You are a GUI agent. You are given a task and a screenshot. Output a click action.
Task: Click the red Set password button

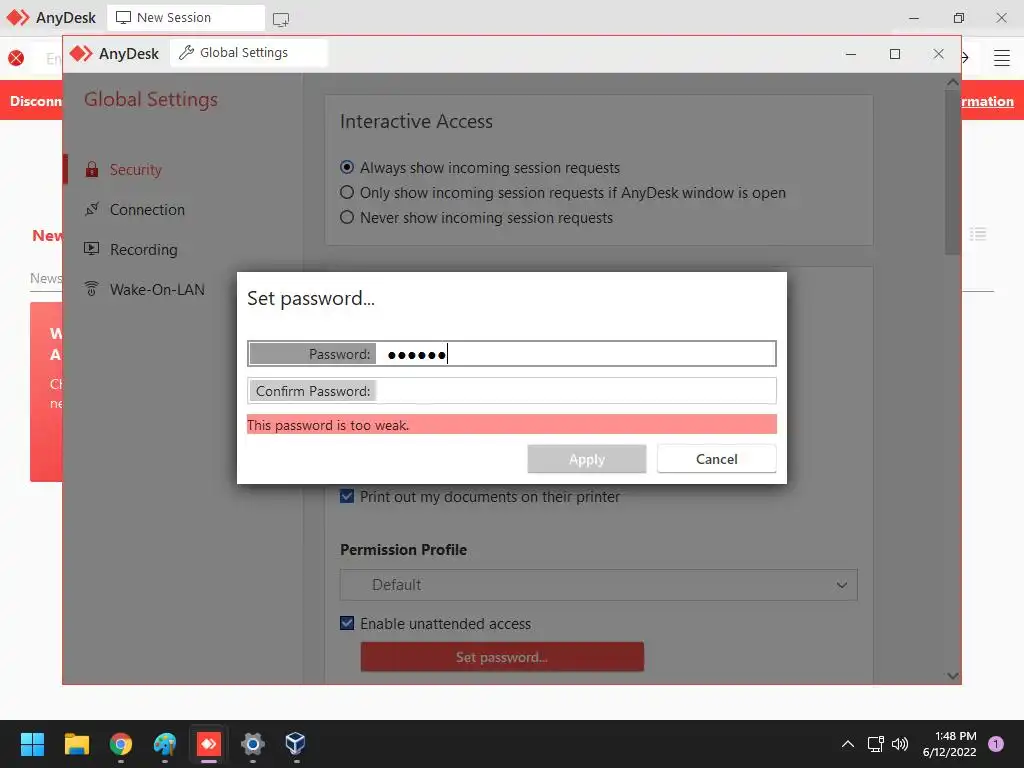pos(502,657)
